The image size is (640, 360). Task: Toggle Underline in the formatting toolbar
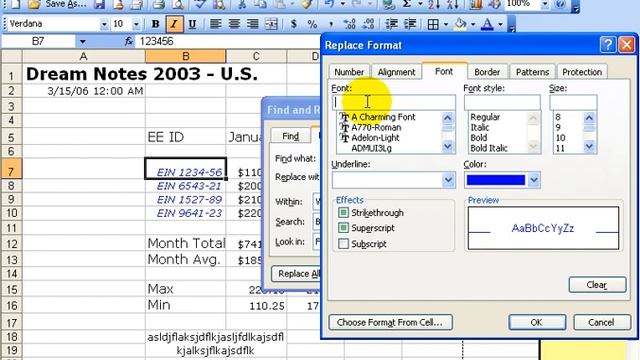point(192,24)
